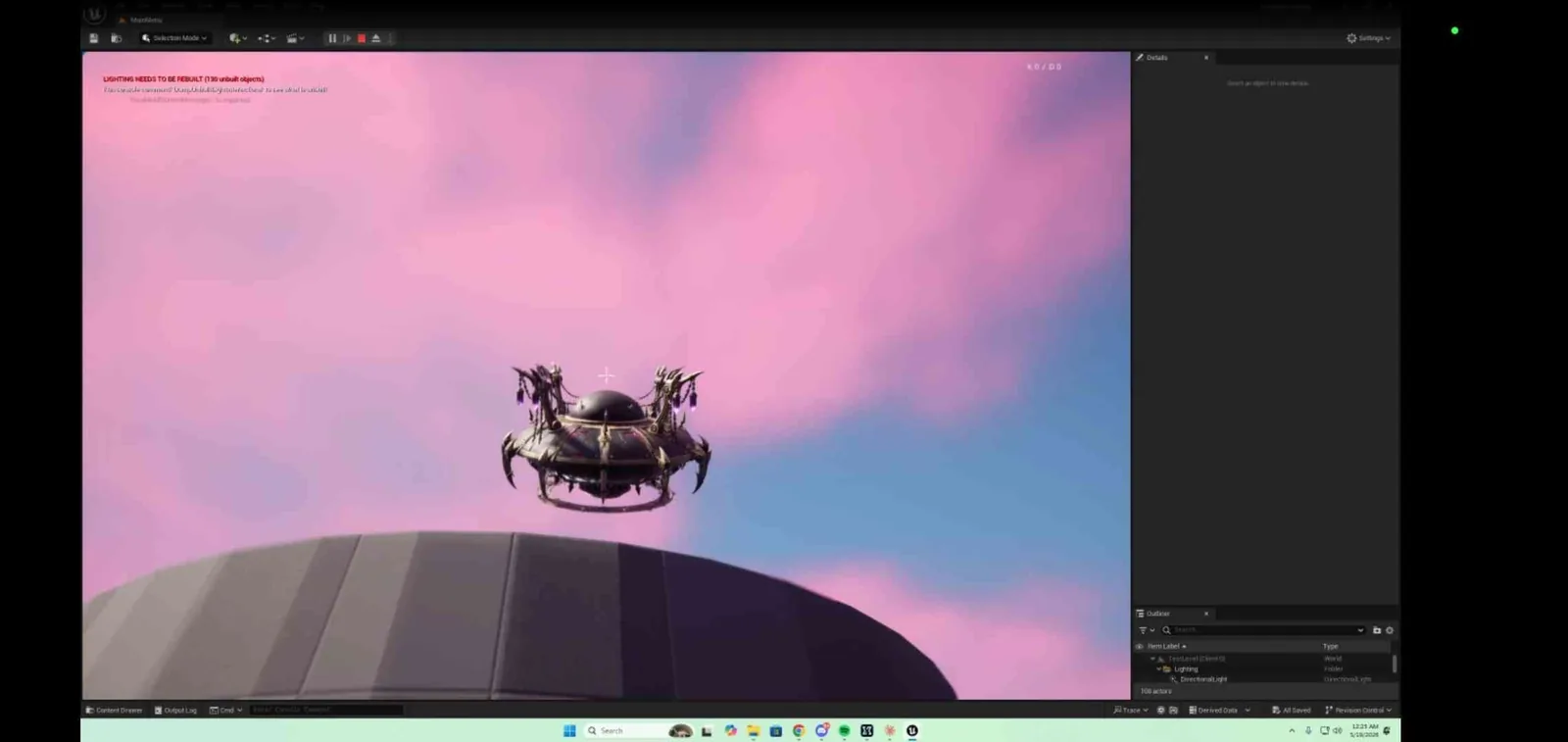Expand the Settings dropdown in toolbar
Image resolution: width=1568 pixels, height=742 pixels.
pyautogui.click(x=1369, y=38)
